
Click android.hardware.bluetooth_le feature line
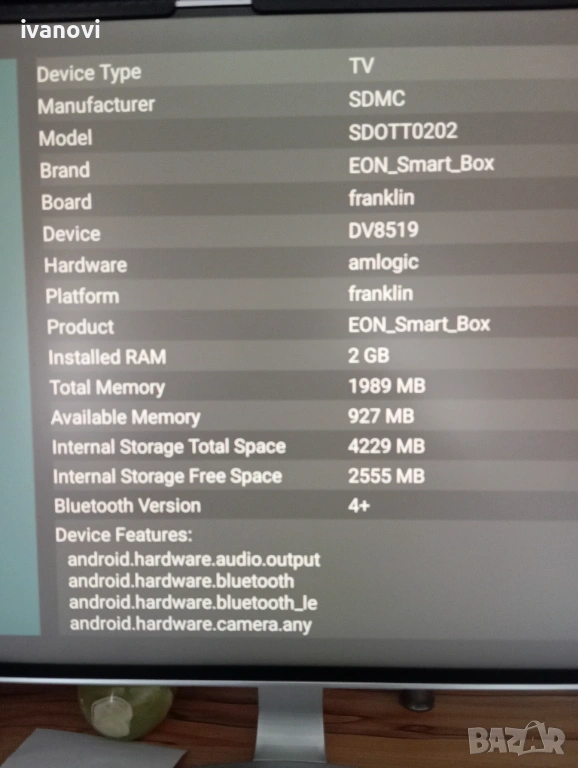coord(193,603)
